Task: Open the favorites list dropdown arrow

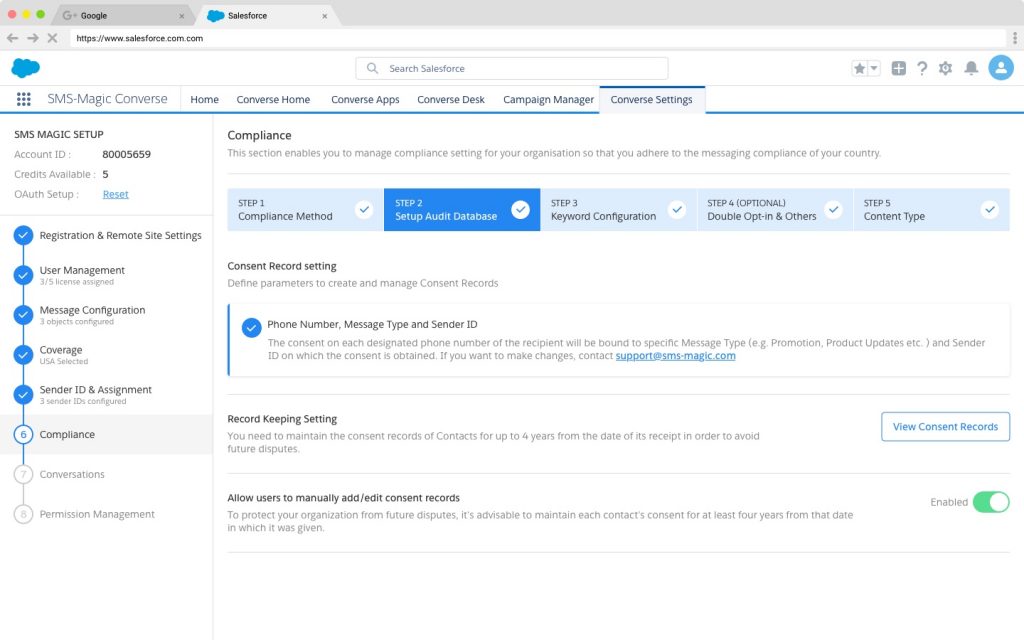Action: point(874,68)
